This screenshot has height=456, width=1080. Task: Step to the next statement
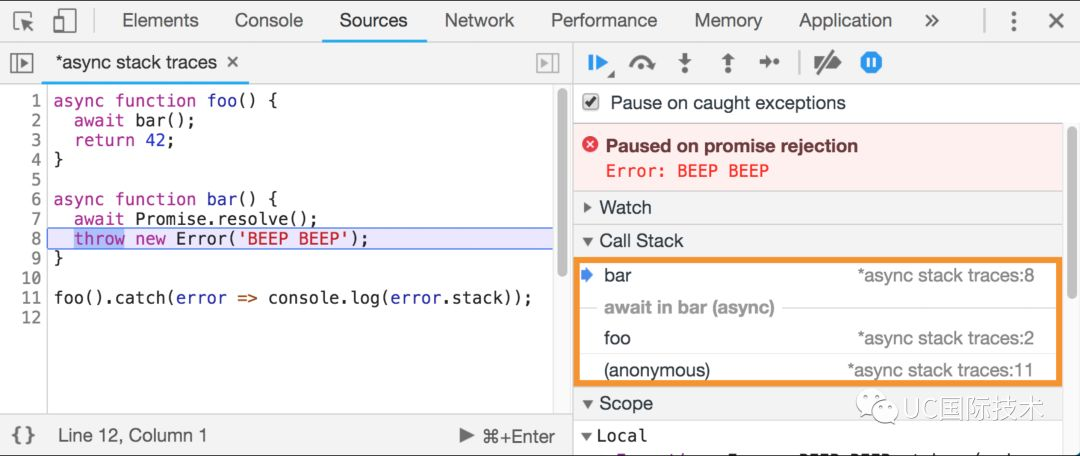click(x=769, y=63)
